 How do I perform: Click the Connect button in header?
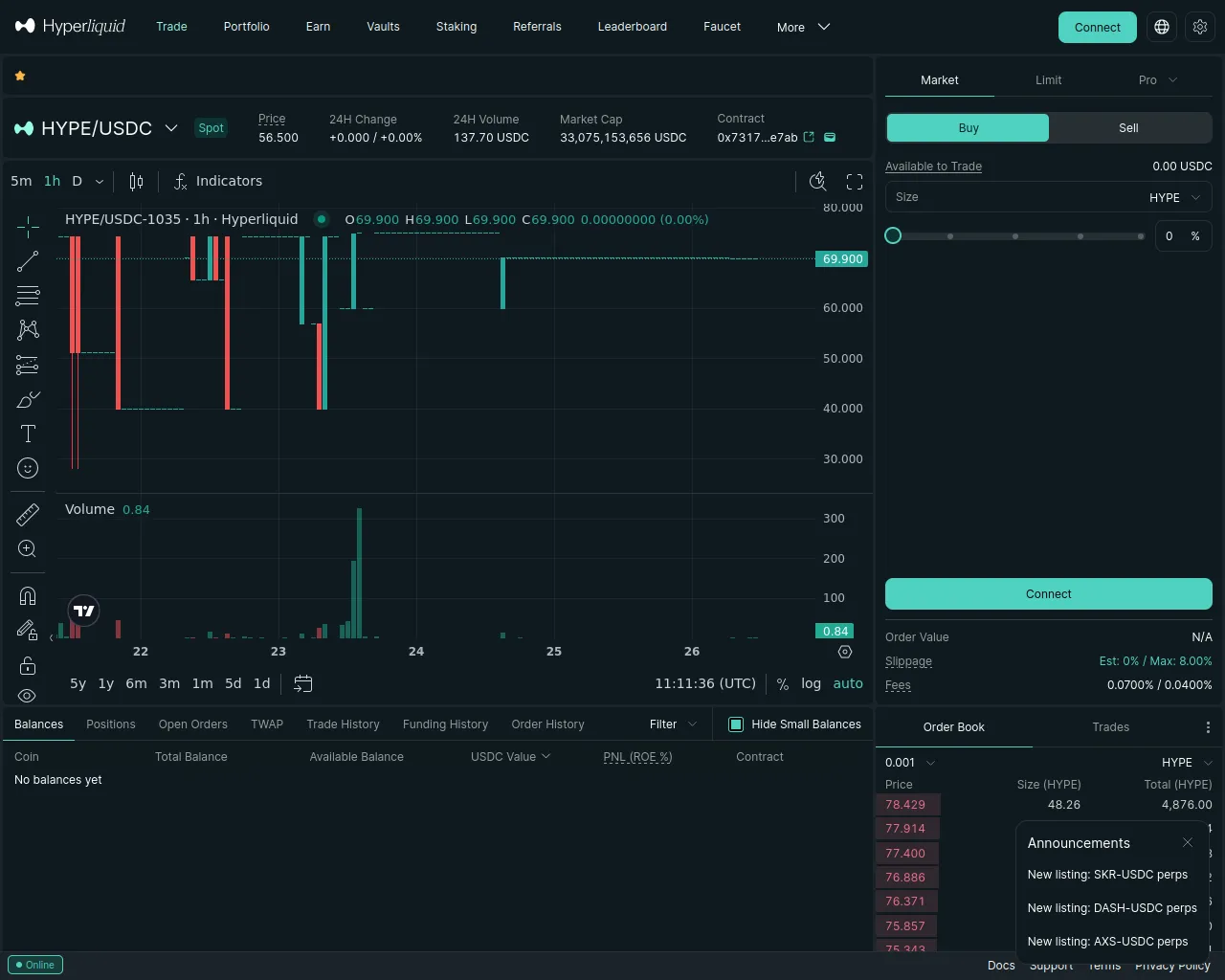pyautogui.click(x=1097, y=27)
